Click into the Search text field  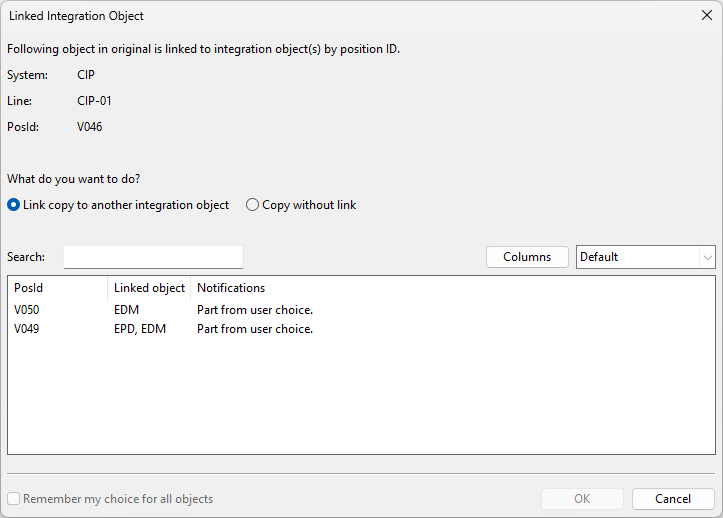153,257
